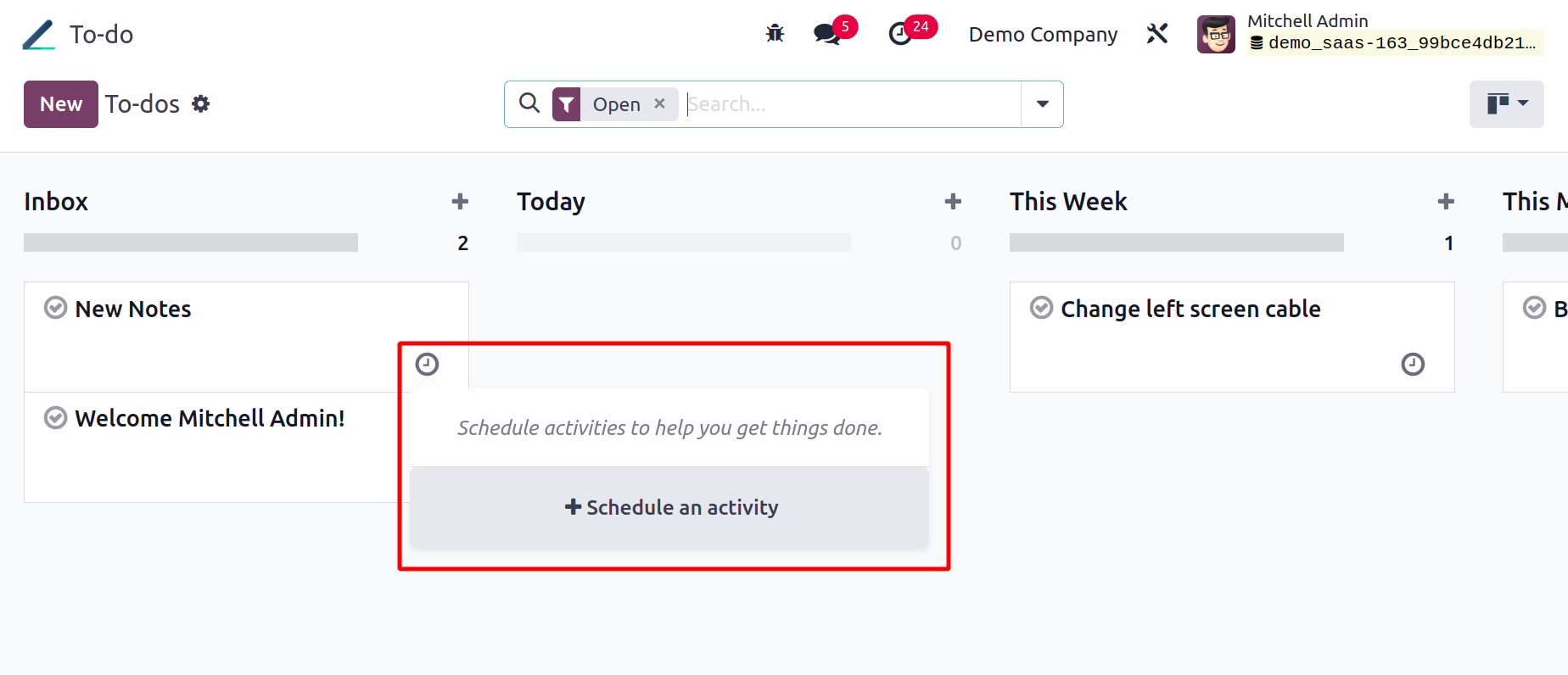Open the To-dos settings gear icon
The width and height of the screenshot is (1568, 675).
(201, 103)
